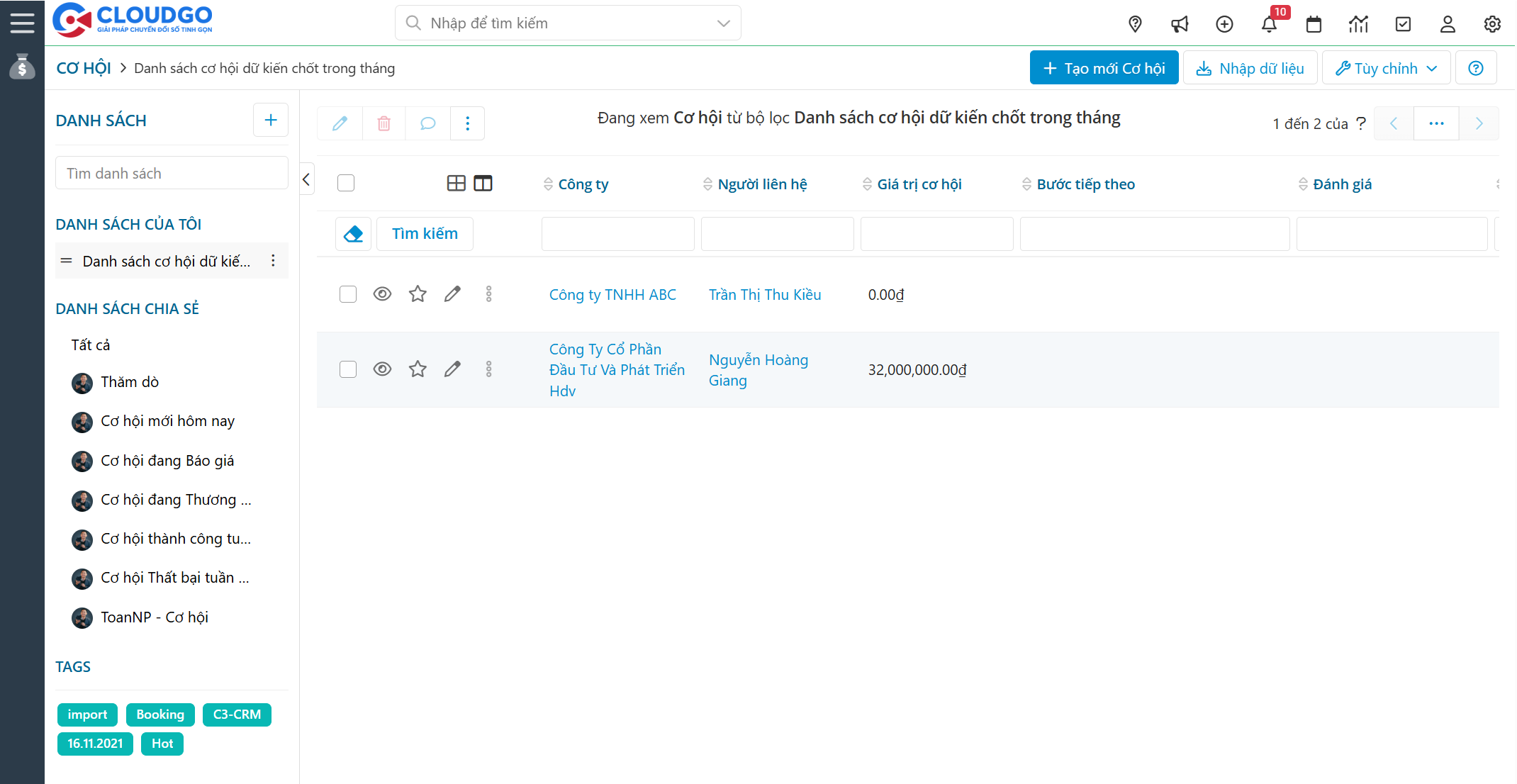Open the notifications bell with 10 alerts
The width and height of the screenshot is (1517, 784).
tap(1270, 23)
